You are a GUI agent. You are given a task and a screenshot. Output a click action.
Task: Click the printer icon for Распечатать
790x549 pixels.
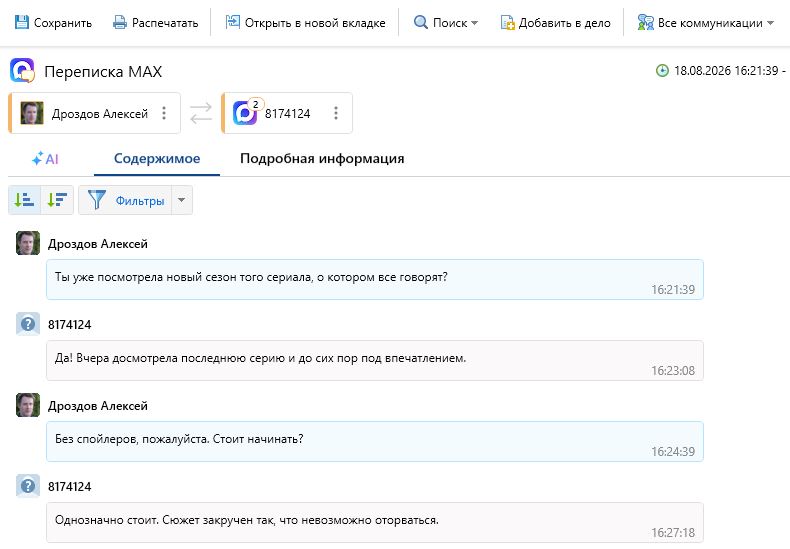[119, 22]
